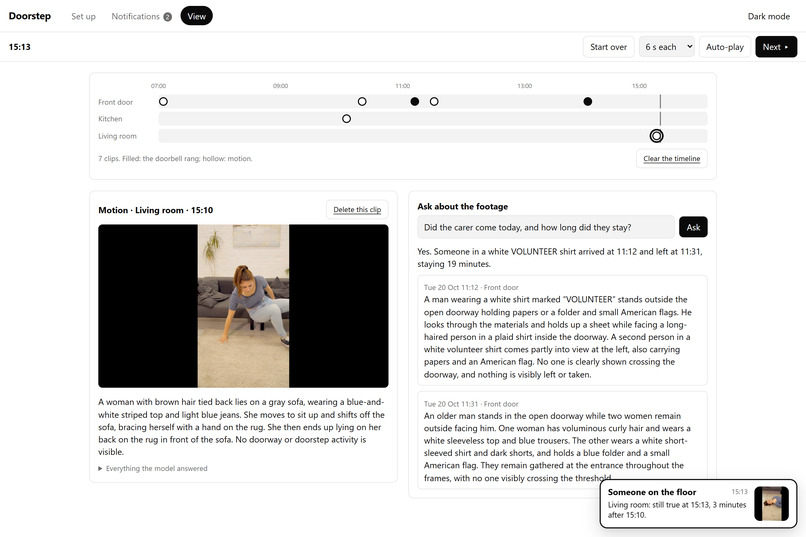Select the Living room marker at 15:10

[x=656, y=136]
